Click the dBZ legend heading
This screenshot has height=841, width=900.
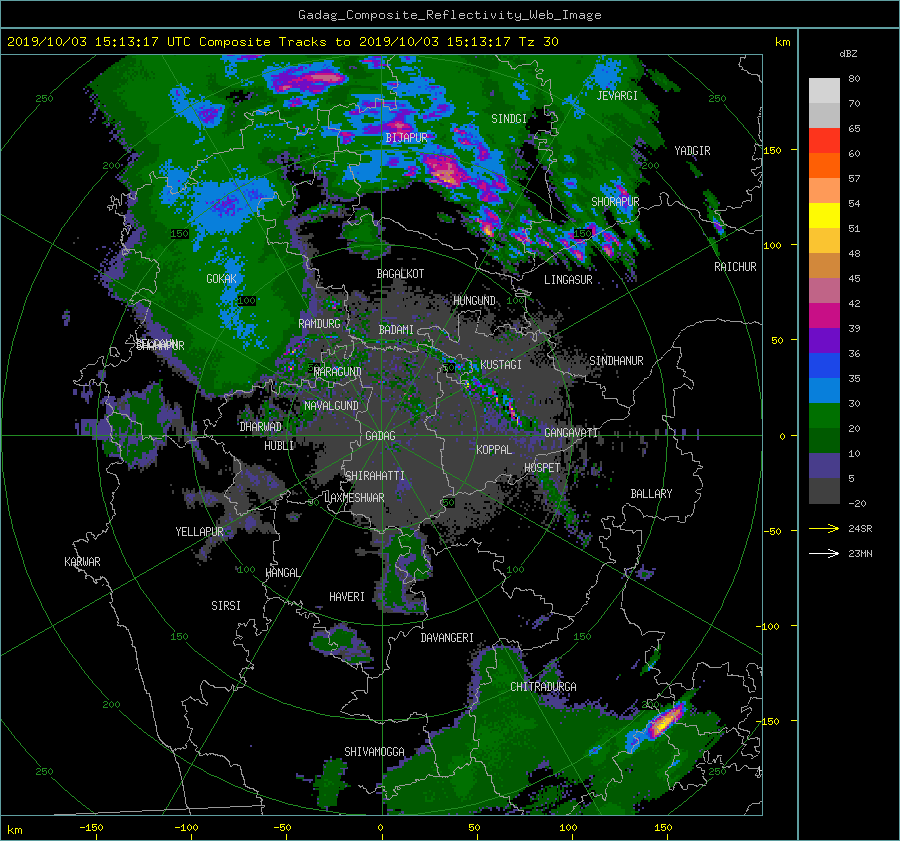coord(848,54)
